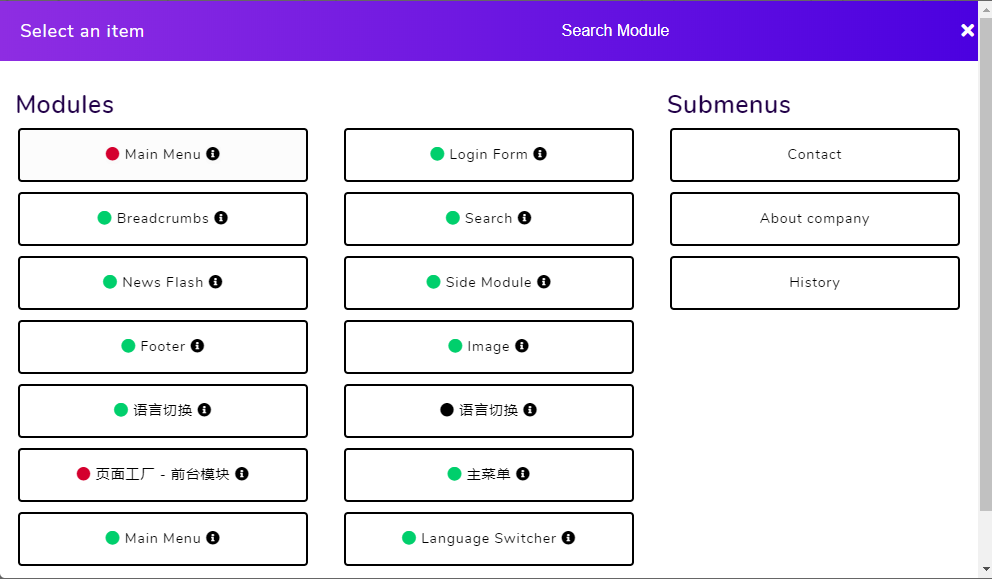Toggle status dot of 页面工厂 - 前台模块
This screenshot has height=579, width=992.
pos(83,474)
